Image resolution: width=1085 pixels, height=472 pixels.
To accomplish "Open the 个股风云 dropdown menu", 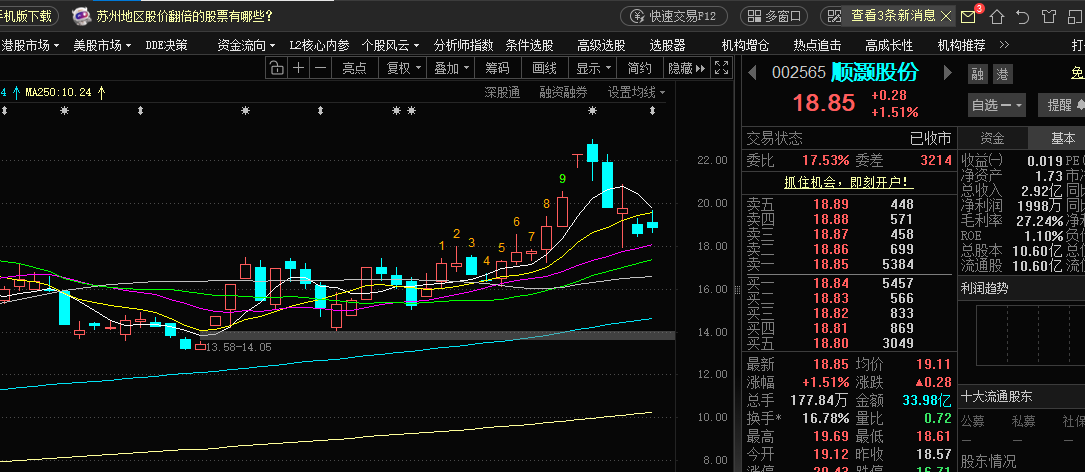I will coord(391,46).
